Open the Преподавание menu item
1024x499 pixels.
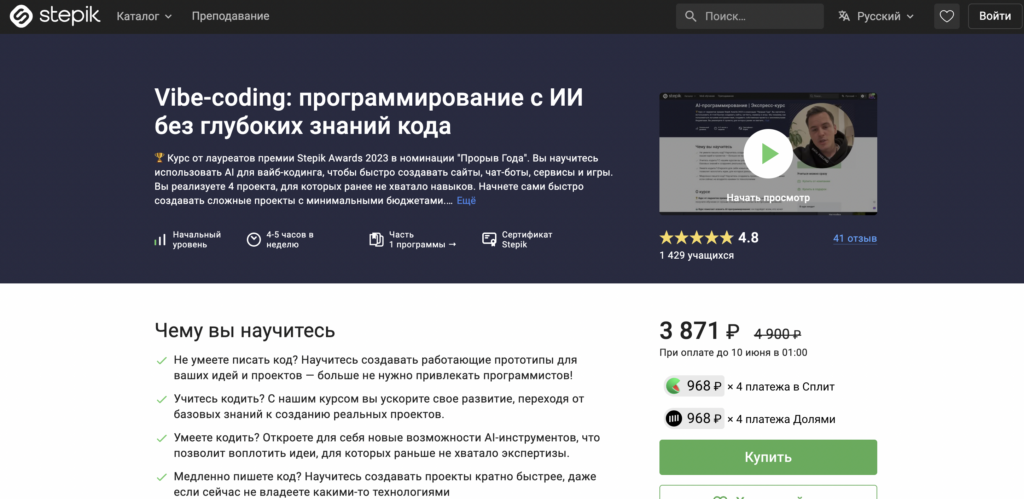coord(231,16)
